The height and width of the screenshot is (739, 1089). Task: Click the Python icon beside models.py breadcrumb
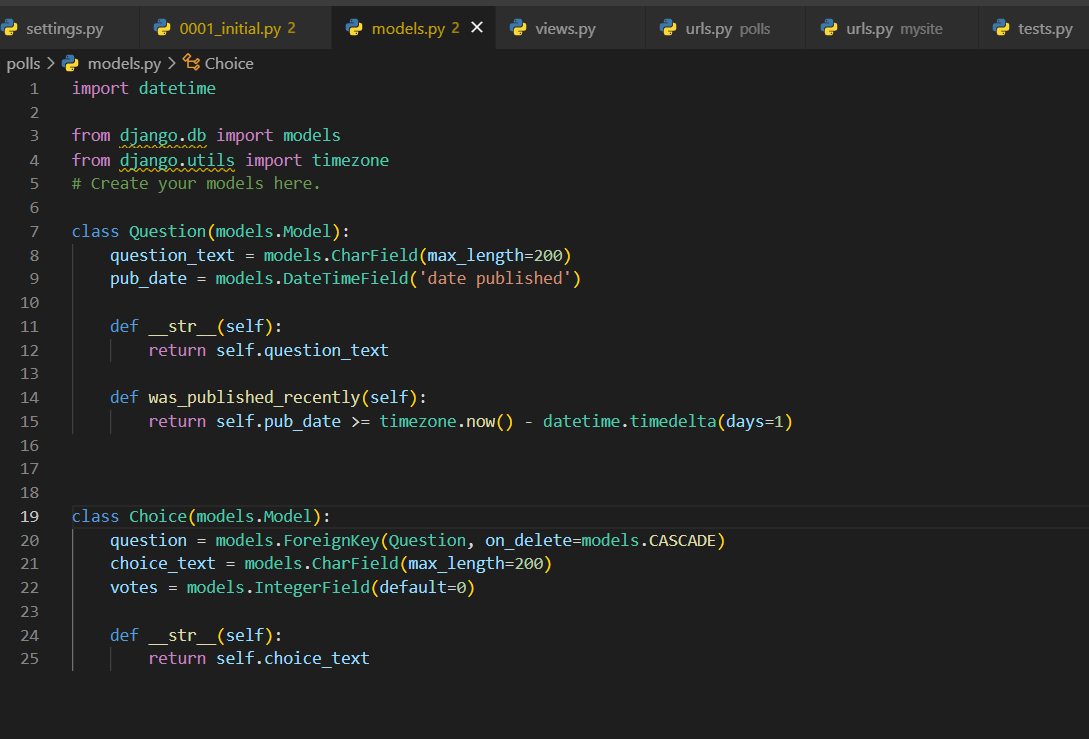70,63
